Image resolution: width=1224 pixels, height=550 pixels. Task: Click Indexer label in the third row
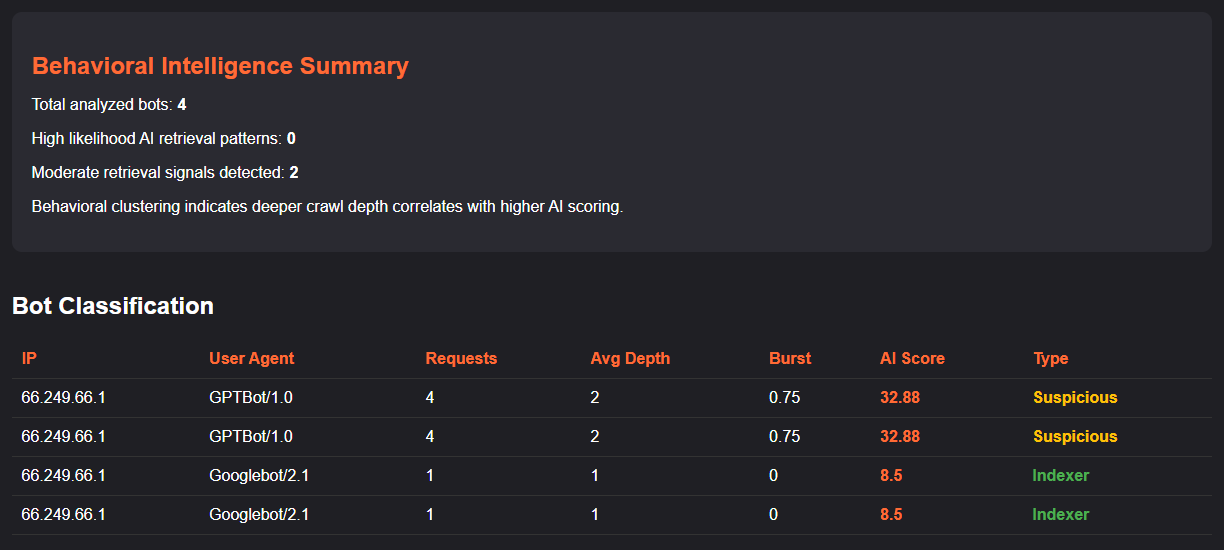[x=1061, y=475]
